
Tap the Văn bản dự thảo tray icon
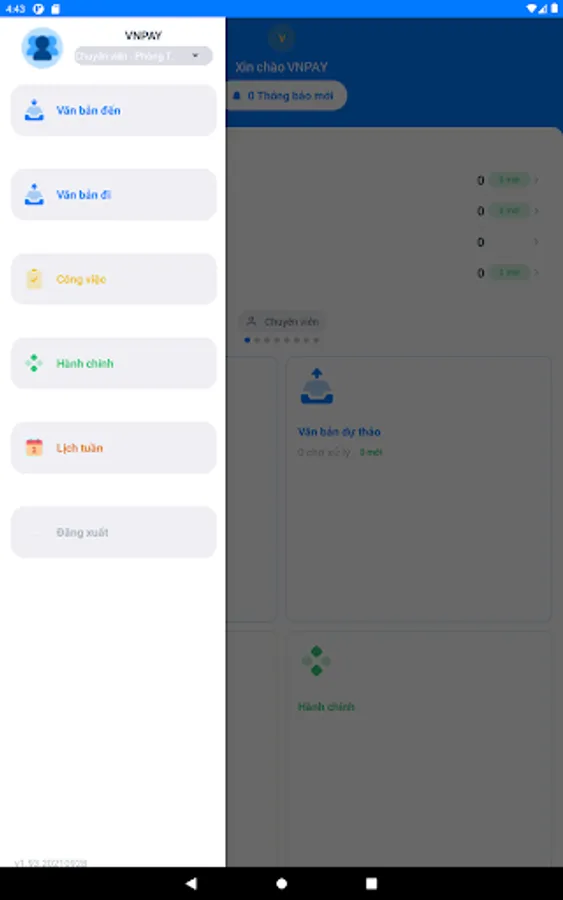tap(317, 386)
